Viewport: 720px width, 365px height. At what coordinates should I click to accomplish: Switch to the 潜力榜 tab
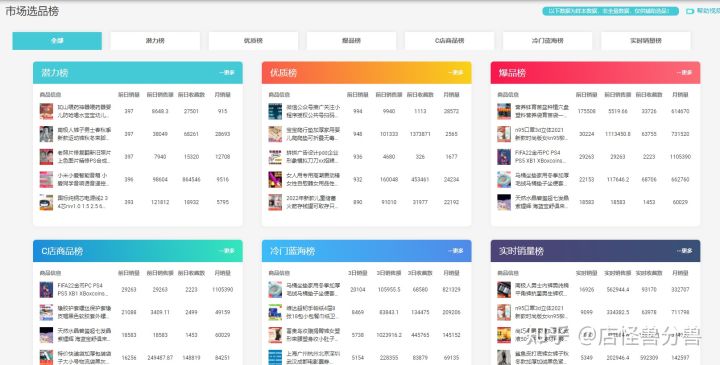pos(155,41)
